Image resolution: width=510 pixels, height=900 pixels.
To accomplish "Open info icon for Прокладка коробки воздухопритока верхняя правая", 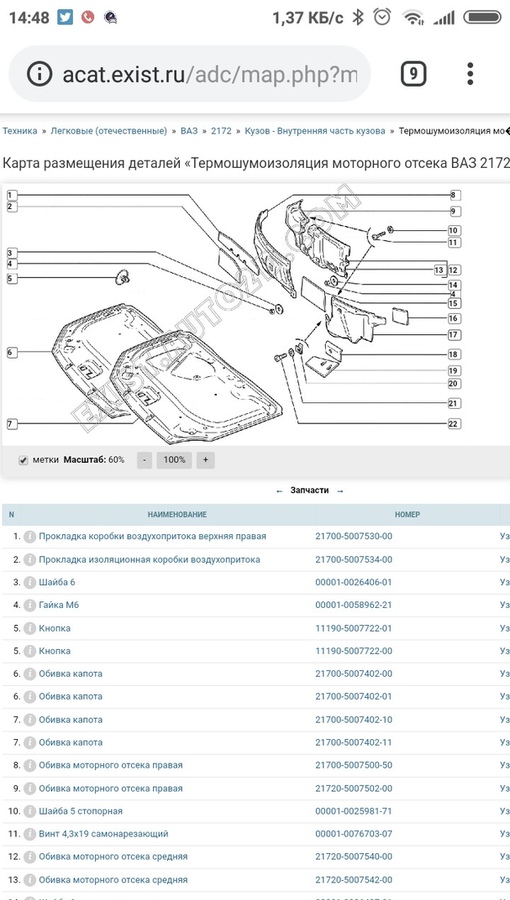I will tap(30, 537).
